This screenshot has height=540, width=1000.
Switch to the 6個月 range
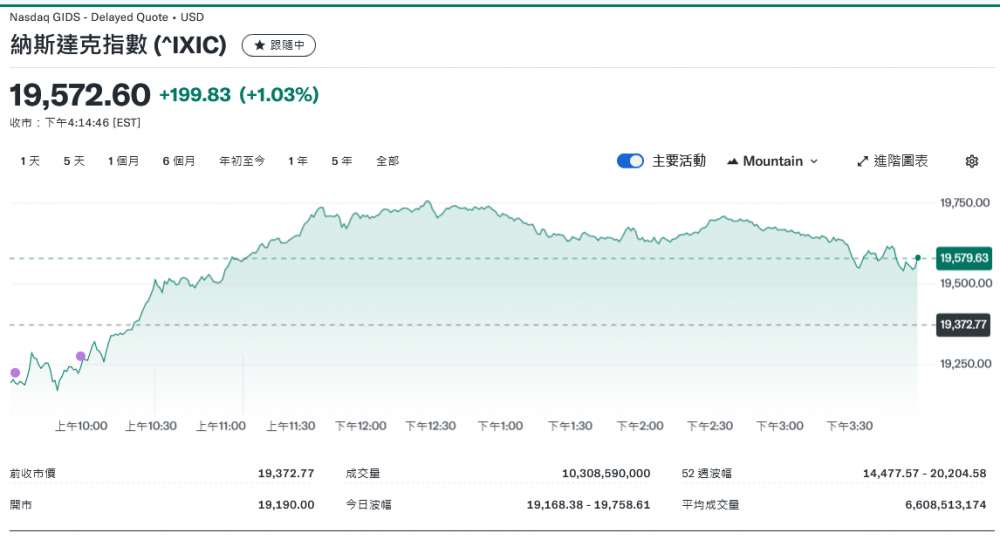coord(179,161)
